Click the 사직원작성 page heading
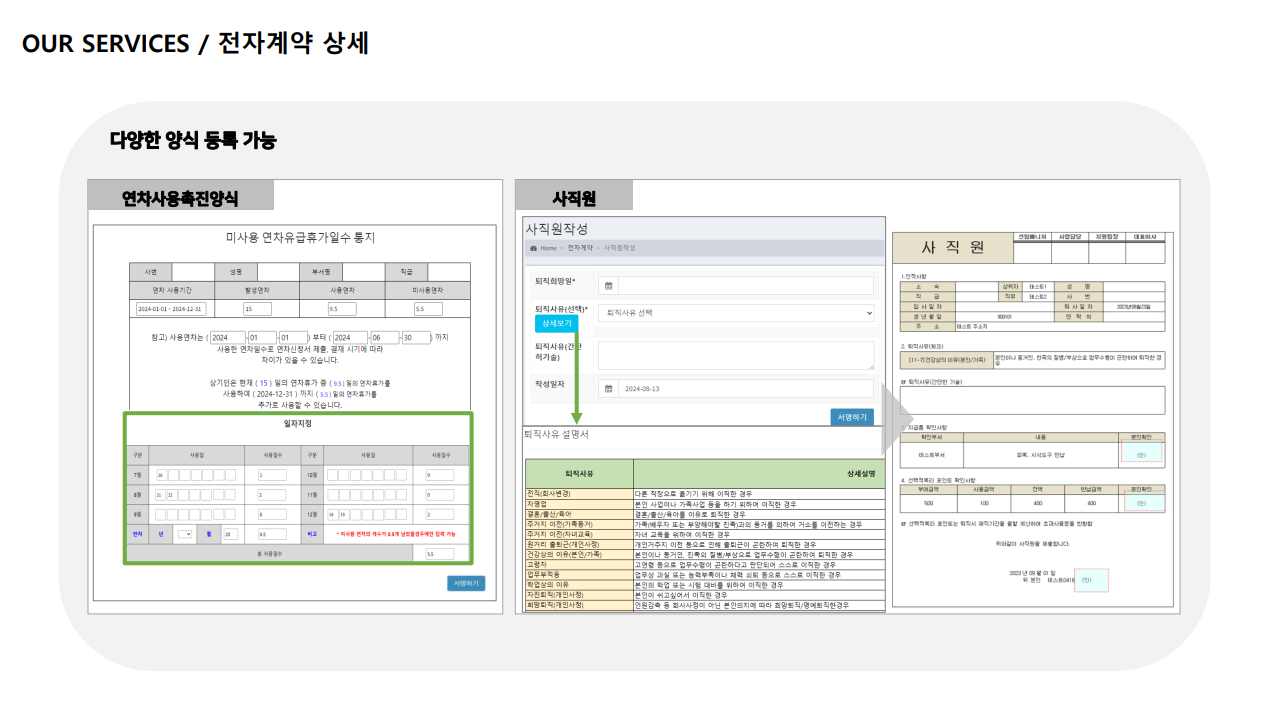Screen dimensions: 1280x720 (557, 229)
